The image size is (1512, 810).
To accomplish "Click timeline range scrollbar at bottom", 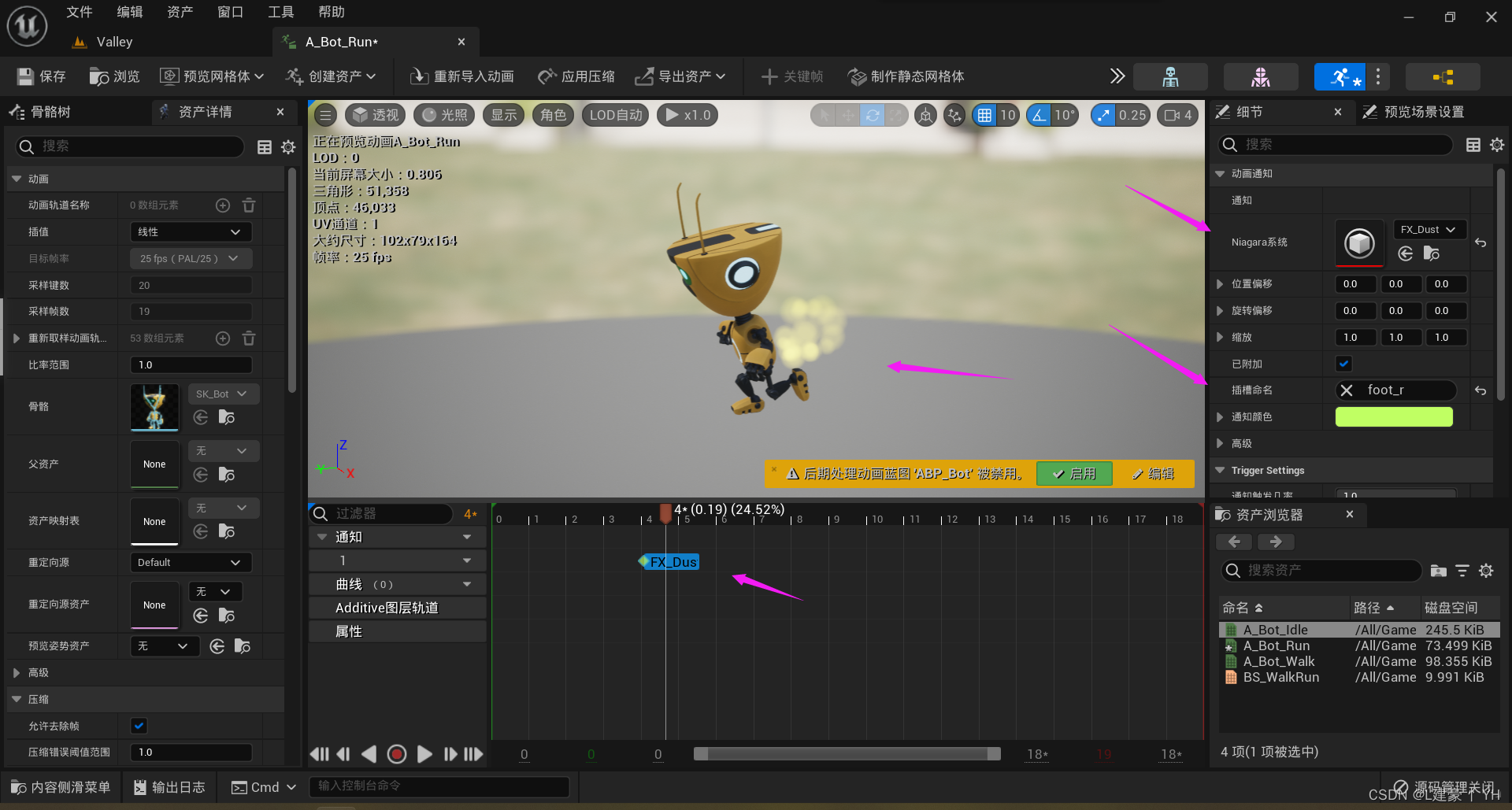I will click(x=847, y=754).
